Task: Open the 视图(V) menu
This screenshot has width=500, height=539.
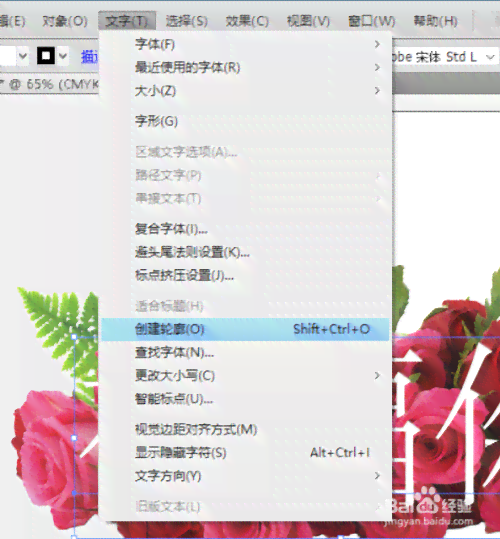Action: 308,21
